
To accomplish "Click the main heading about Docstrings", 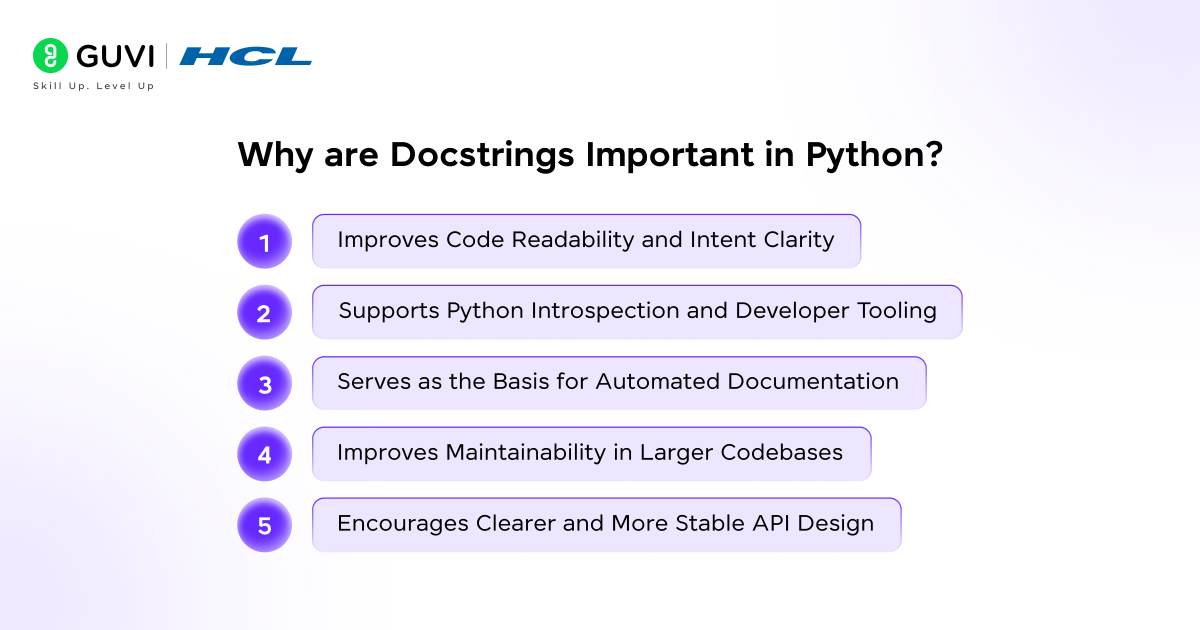I will tap(590, 155).
